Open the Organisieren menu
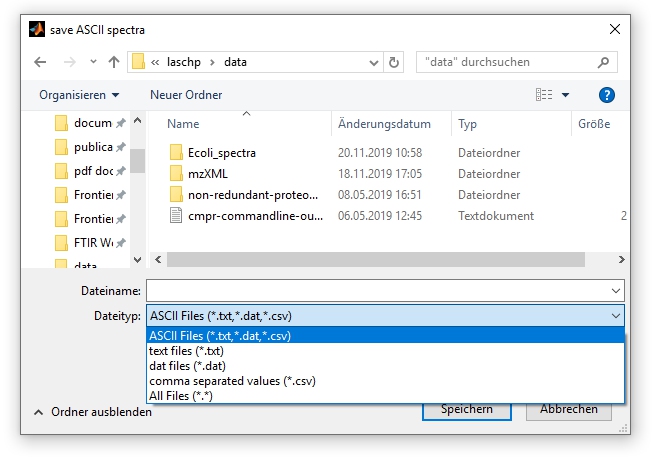The height and width of the screenshot is (464, 657). pos(78,95)
